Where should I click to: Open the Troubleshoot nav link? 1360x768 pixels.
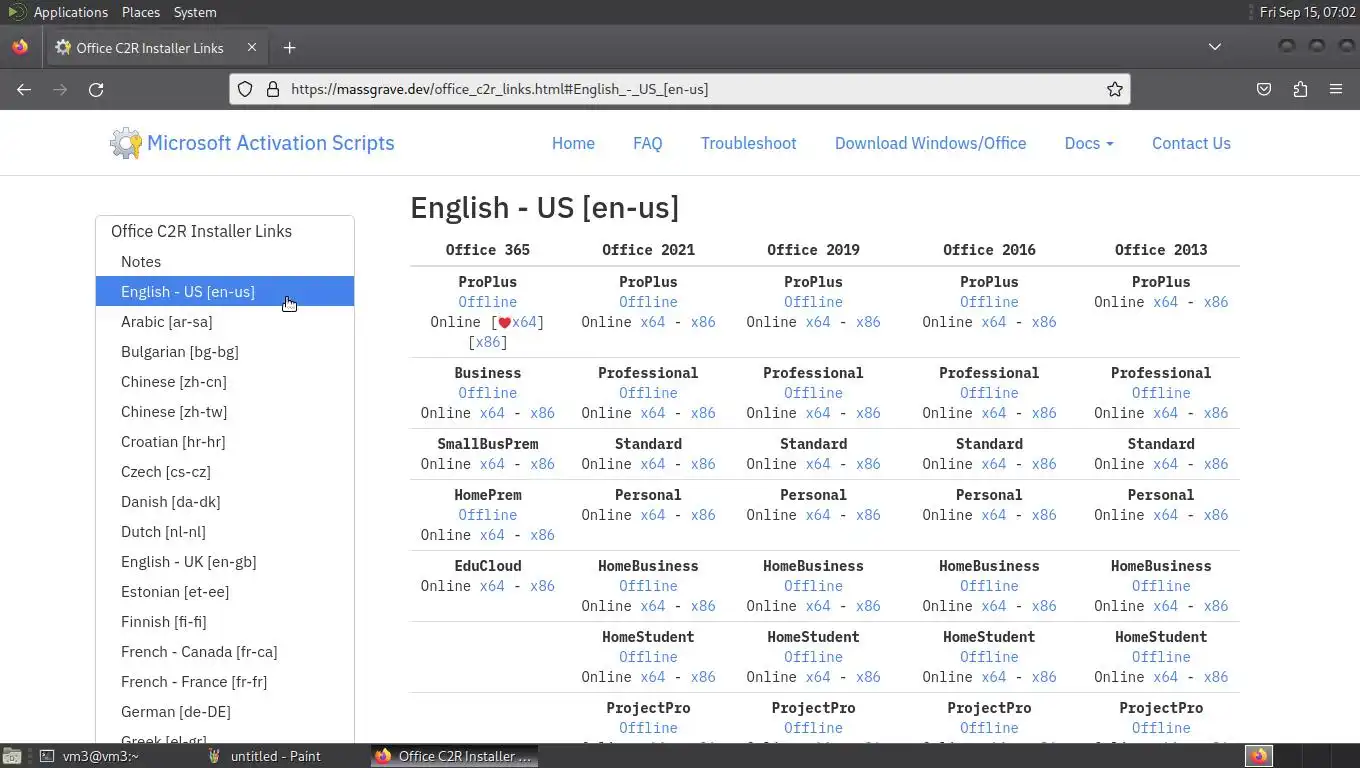[x=749, y=143]
